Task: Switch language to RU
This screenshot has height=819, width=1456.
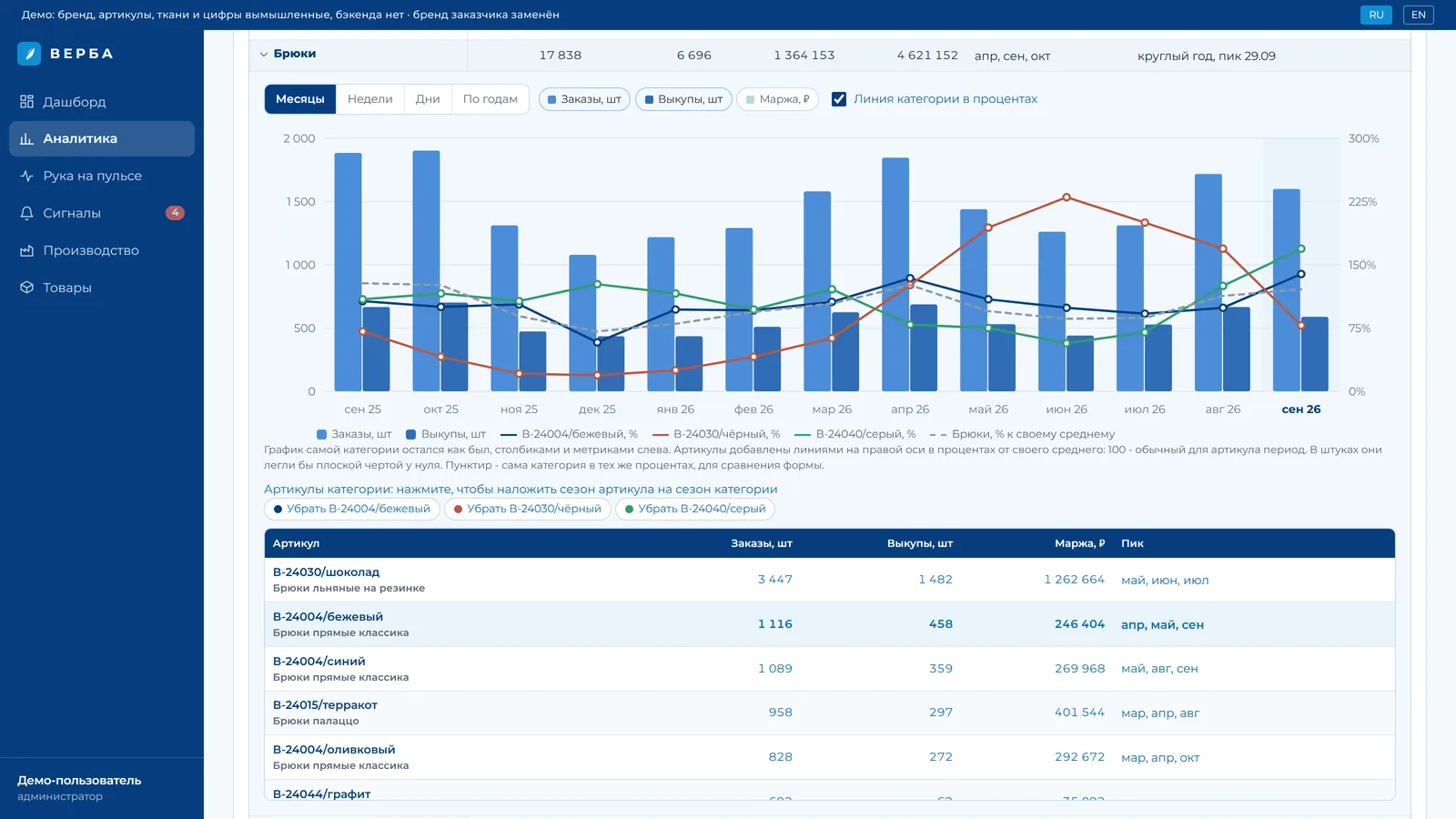Action: [x=1376, y=15]
